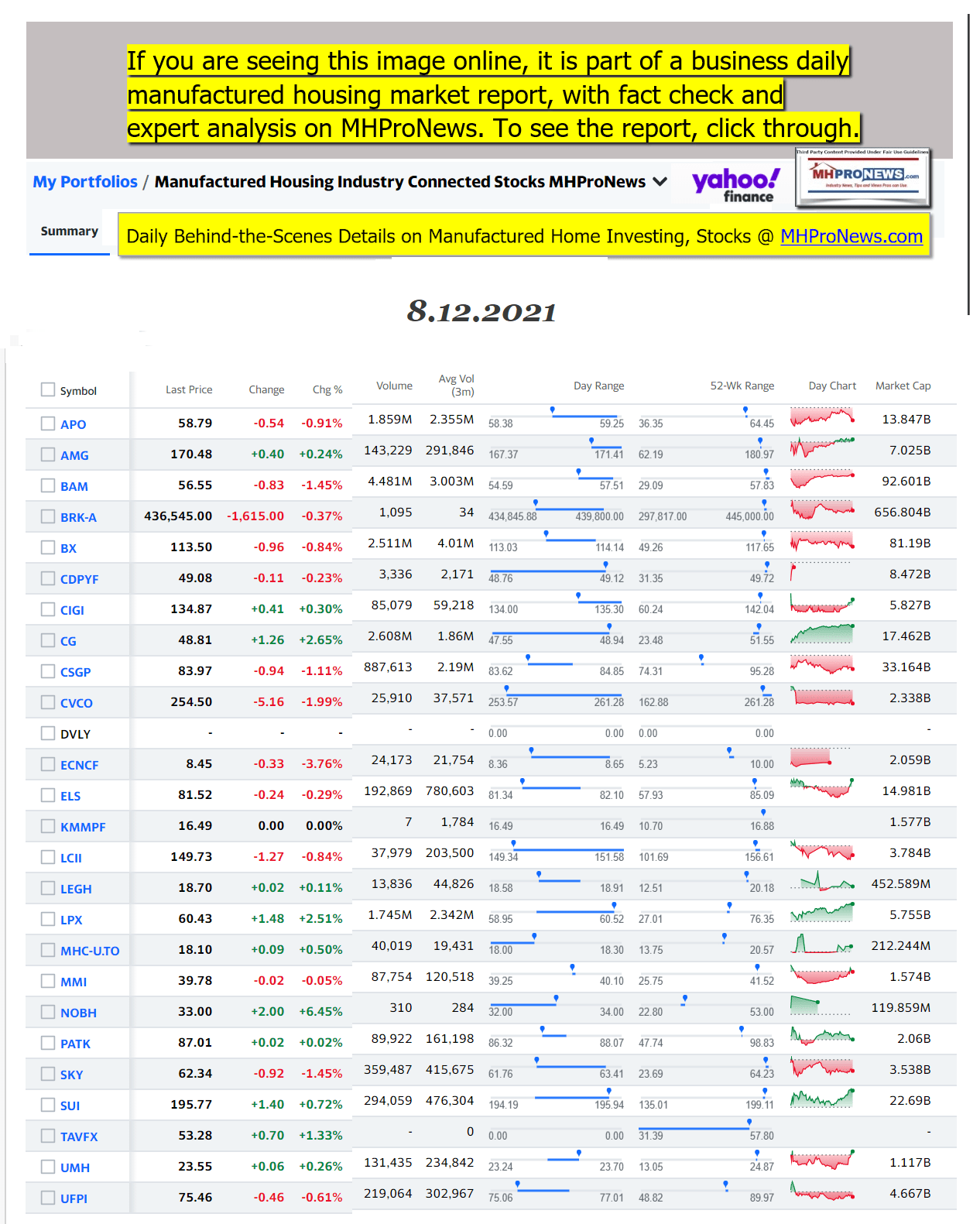Image resolution: width=980 pixels, height=1224 pixels.
Task: Select the SKY row checkbox
Action: click(x=48, y=1074)
